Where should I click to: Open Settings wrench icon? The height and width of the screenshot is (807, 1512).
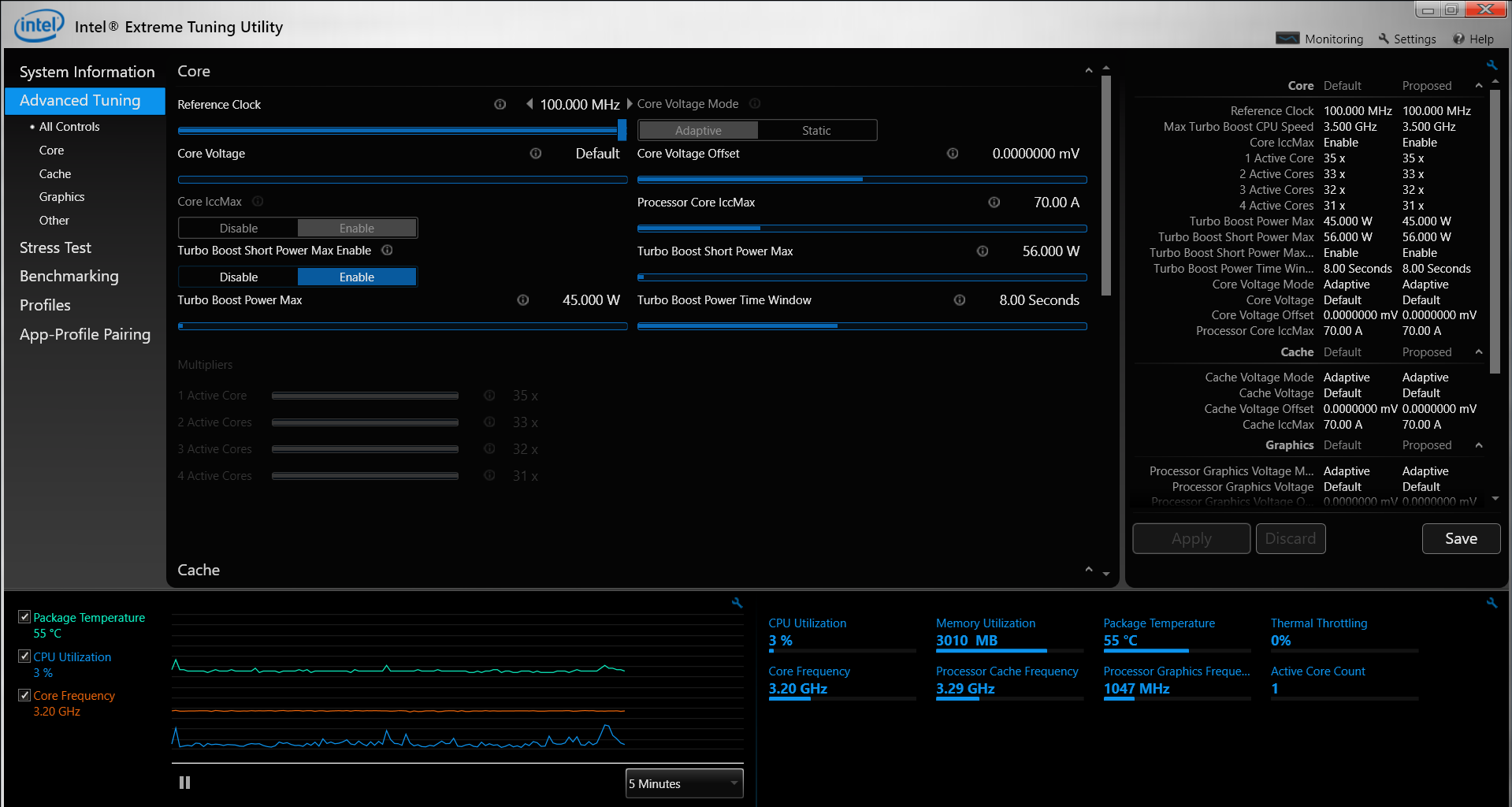[x=1384, y=39]
